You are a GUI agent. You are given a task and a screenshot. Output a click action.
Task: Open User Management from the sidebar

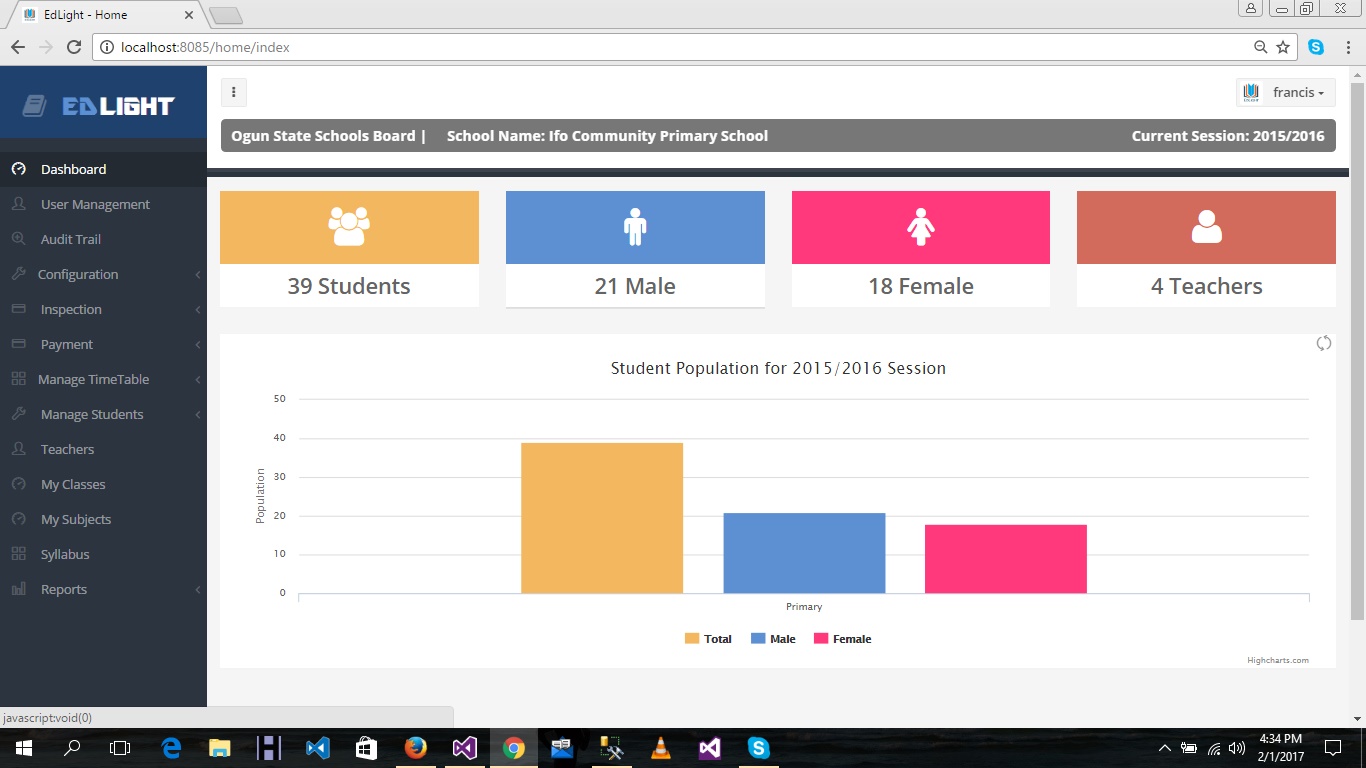(x=95, y=204)
